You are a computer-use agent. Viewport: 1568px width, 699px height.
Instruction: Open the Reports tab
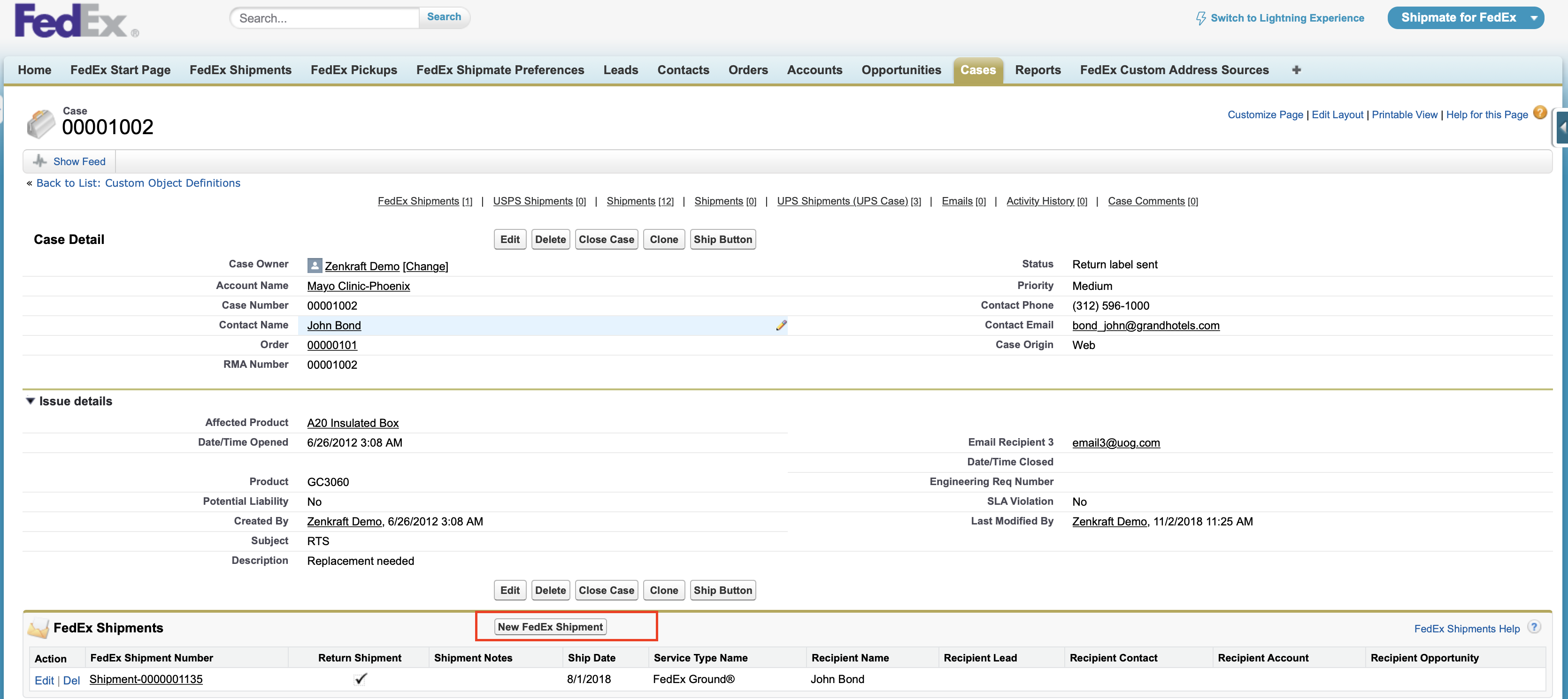click(1038, 70)
